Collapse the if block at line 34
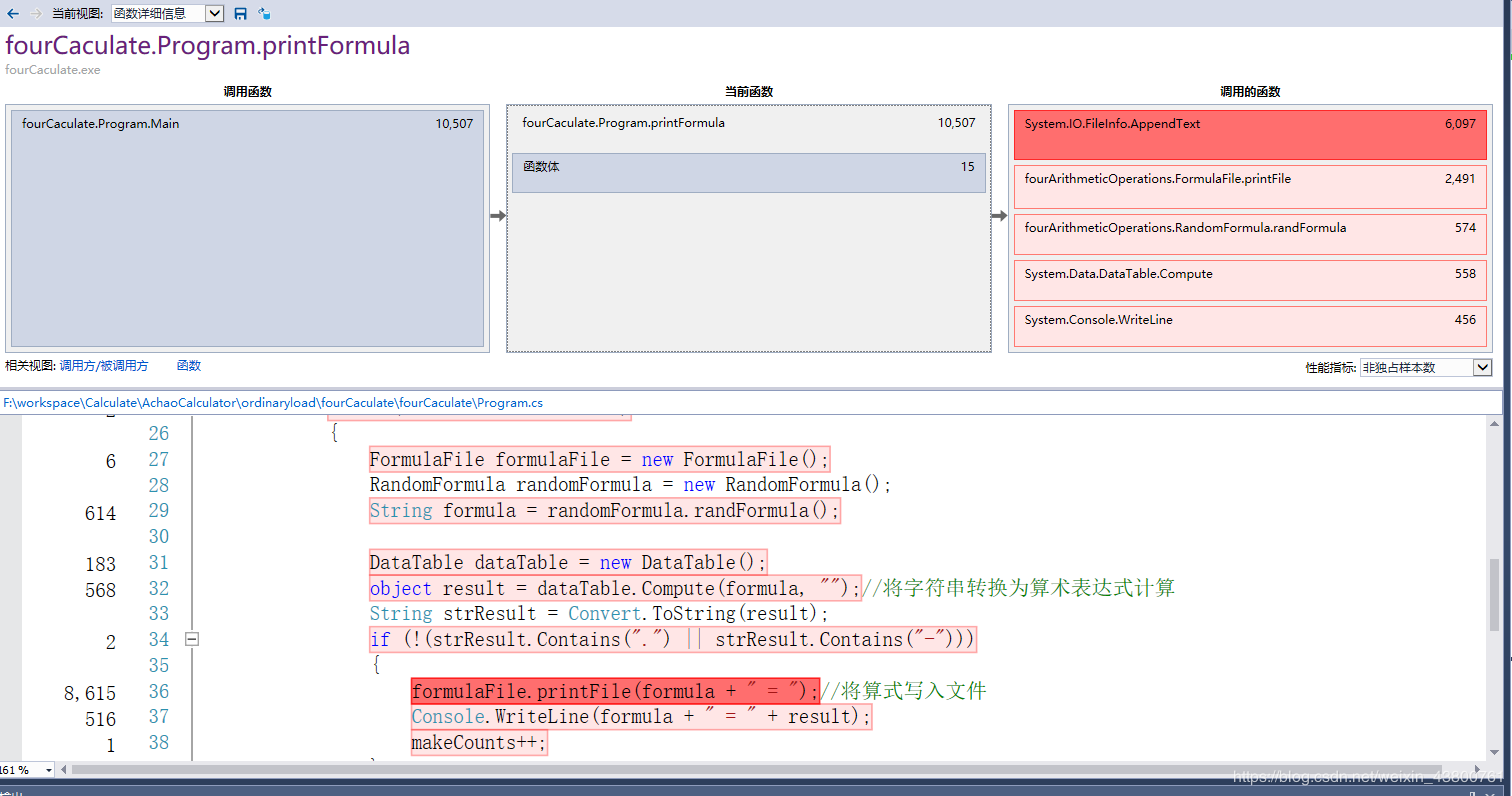The width and height of the screenshot is (1512, 796). [192, 639]
